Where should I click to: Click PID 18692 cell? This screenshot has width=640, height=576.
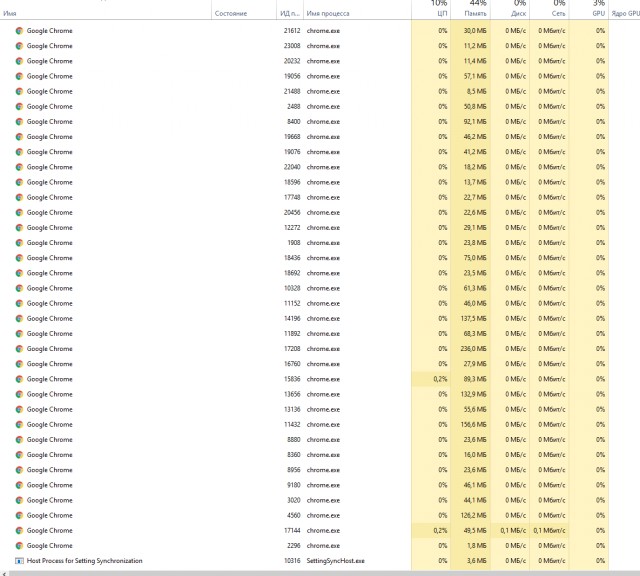point(292,273)
